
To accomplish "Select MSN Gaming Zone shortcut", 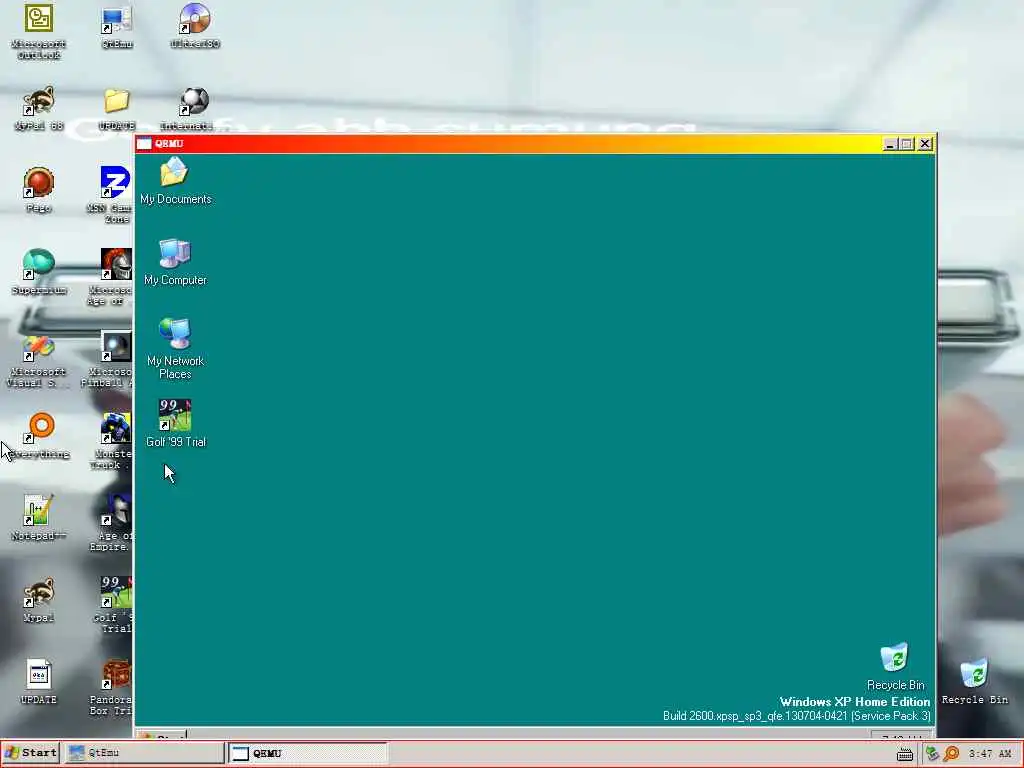I will click(x=111, y=195).
